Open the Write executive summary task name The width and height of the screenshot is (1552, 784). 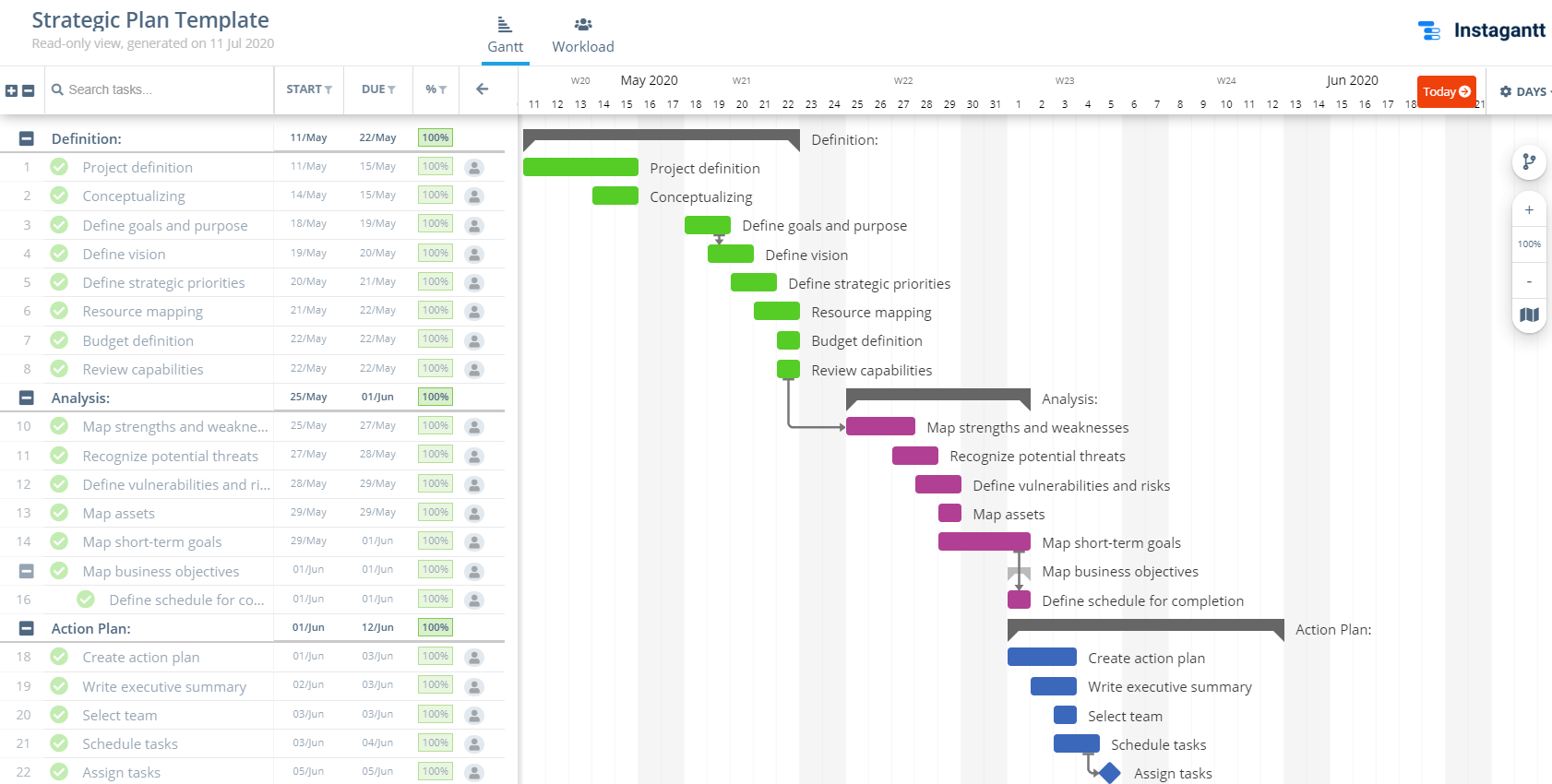pos(164,687)
